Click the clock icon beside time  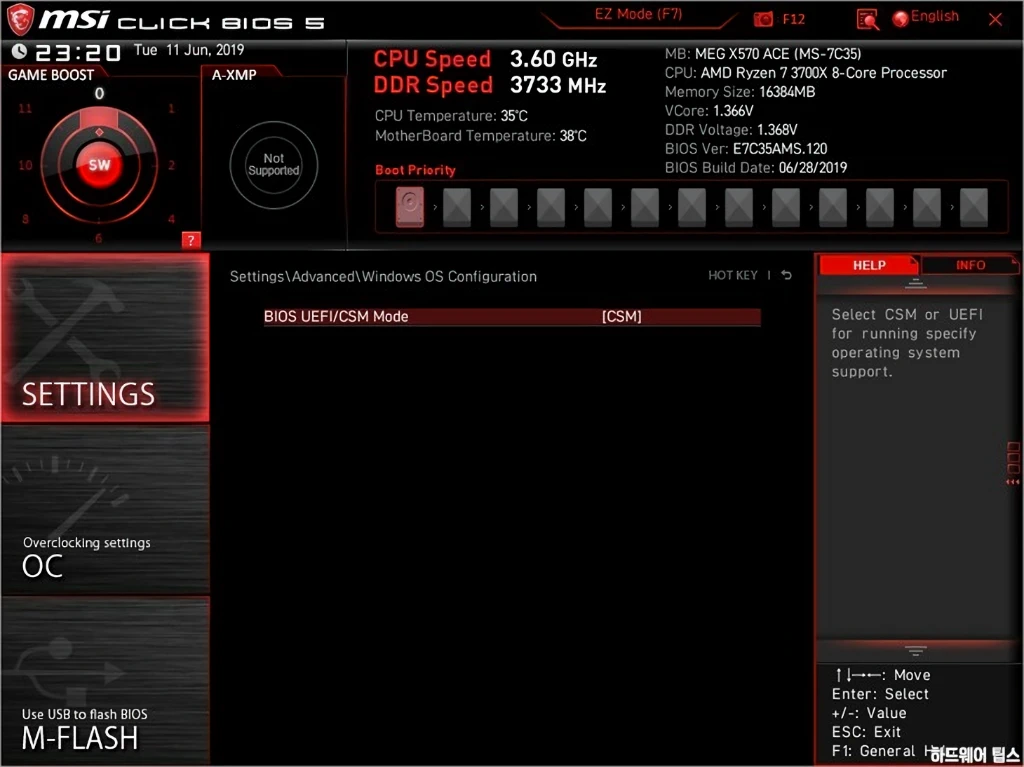(x=19, y=51)
